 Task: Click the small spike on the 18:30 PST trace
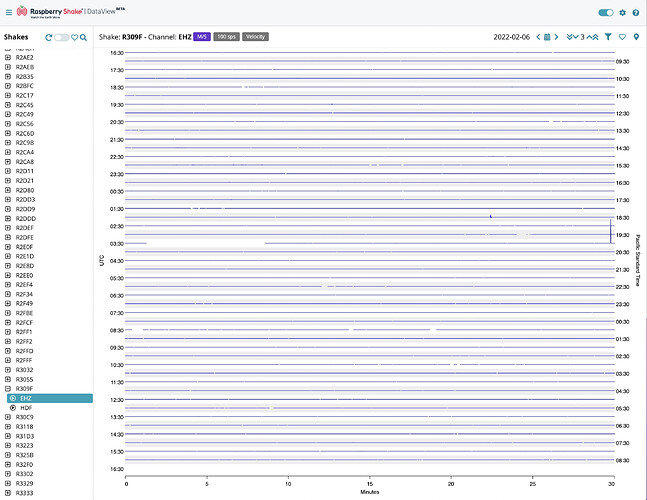point(491,216)
